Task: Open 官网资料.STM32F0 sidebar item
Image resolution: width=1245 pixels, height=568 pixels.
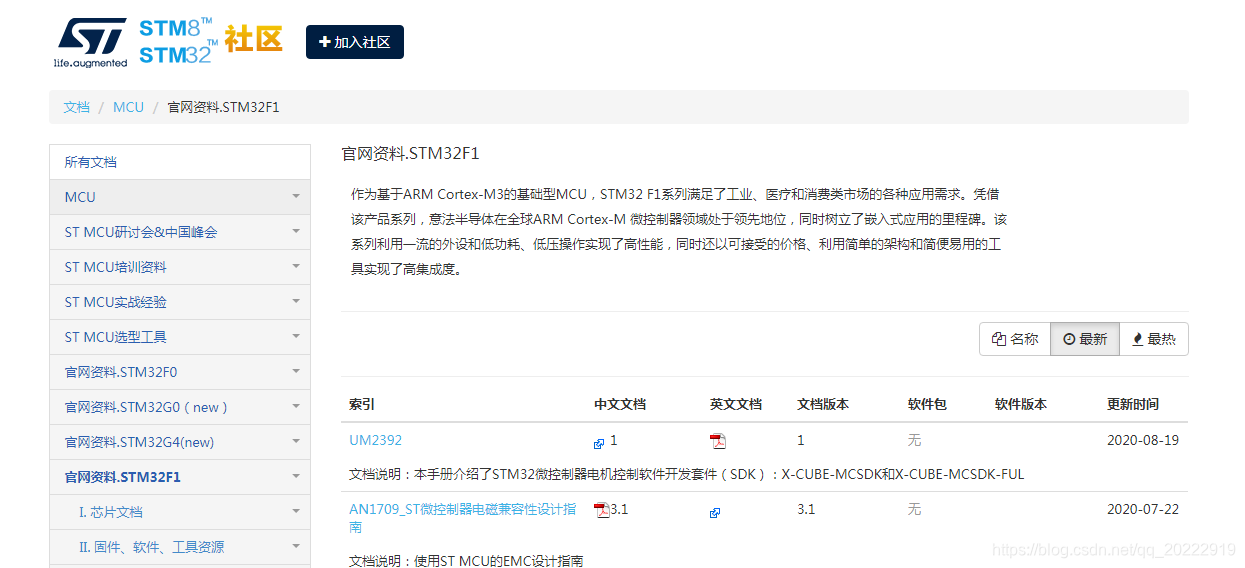Action: [x=180, y=372]
